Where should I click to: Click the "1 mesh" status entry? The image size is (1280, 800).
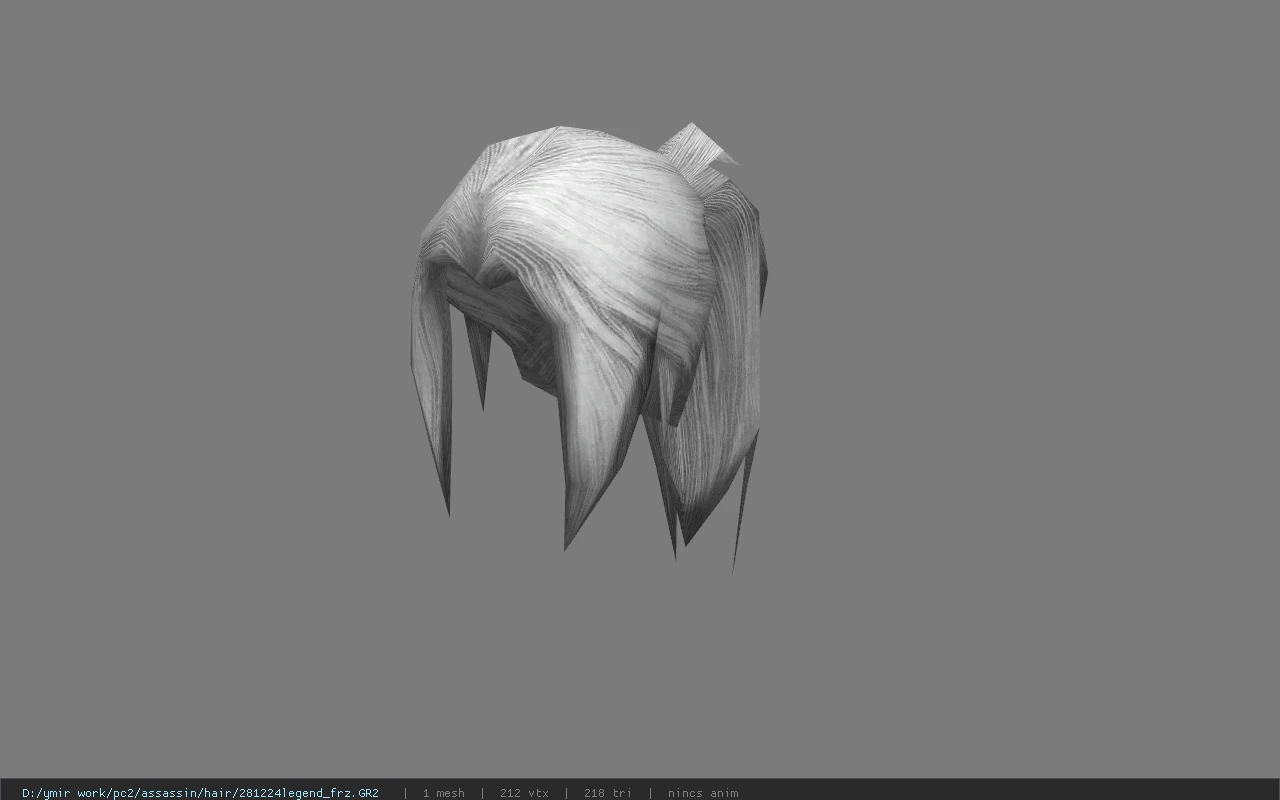click(443, 793)
